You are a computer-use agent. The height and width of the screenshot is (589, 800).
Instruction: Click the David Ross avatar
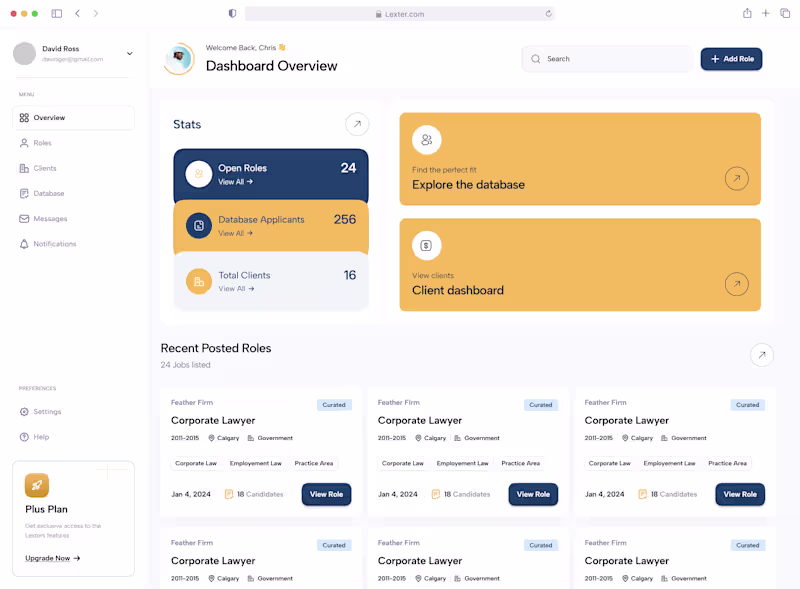pyautogui.click(x=24, y=54)
